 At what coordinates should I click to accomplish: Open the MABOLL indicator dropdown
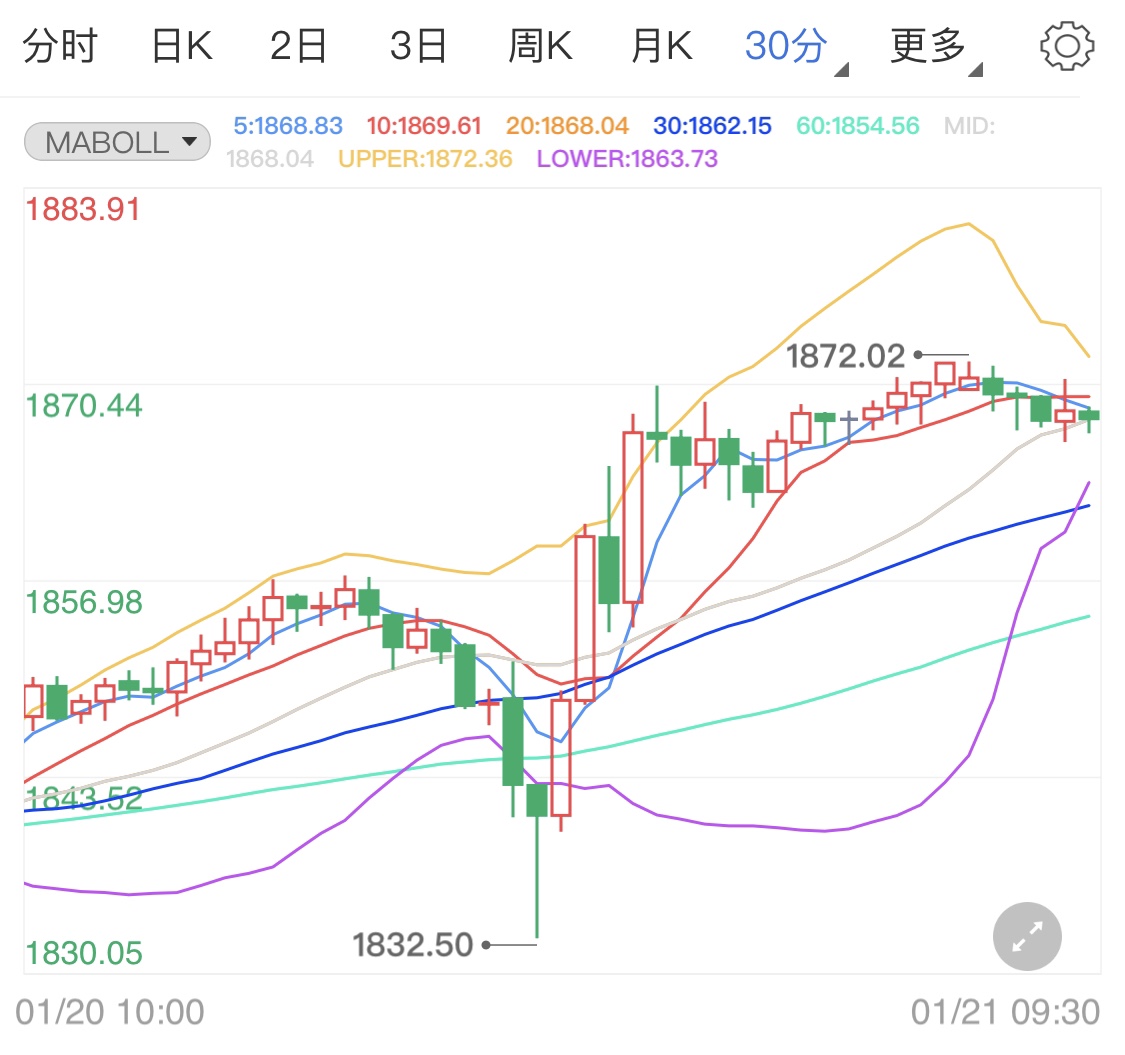[118, 141]
